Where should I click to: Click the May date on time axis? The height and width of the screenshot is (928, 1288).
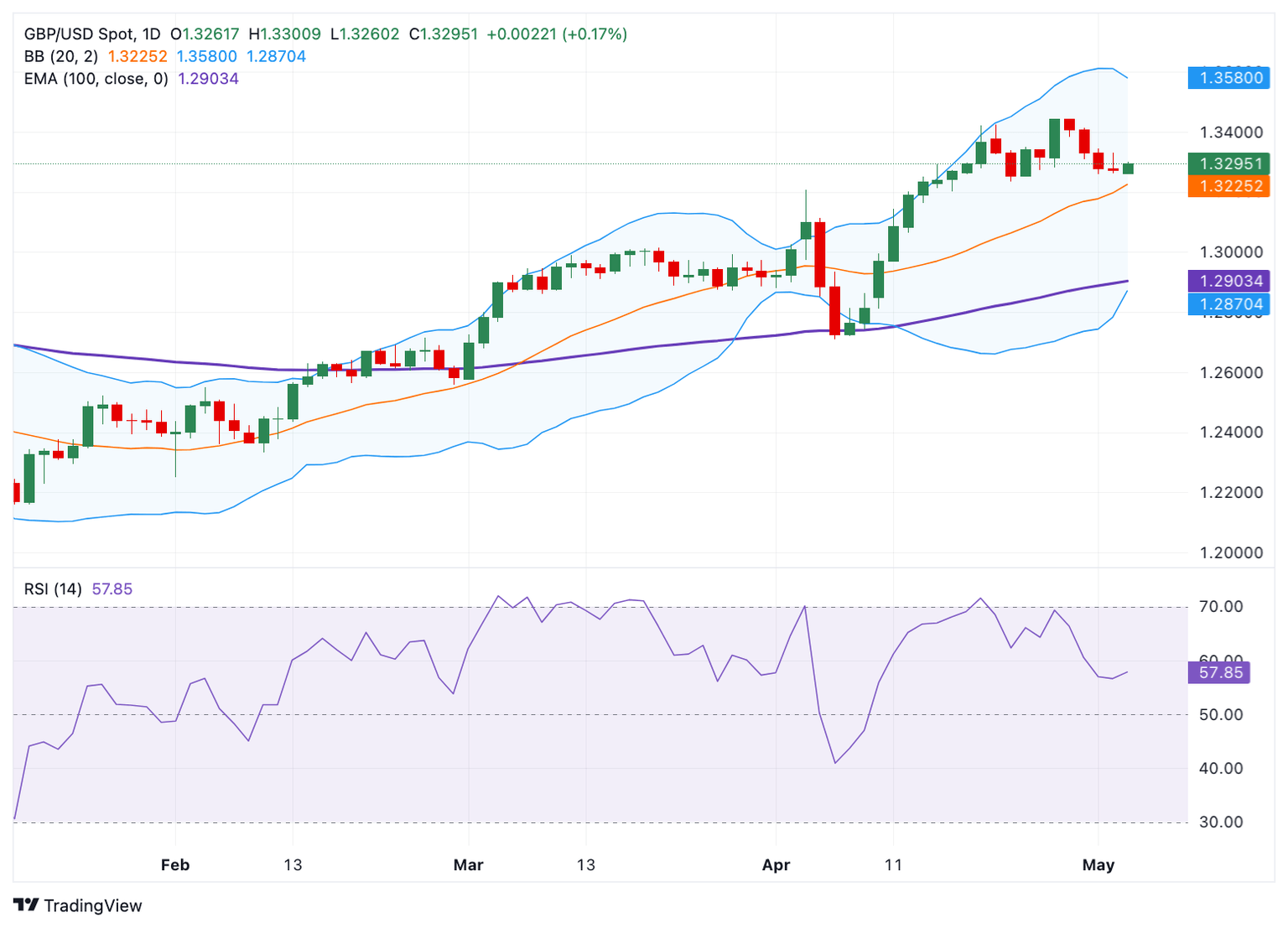[x=1098, y=865]
